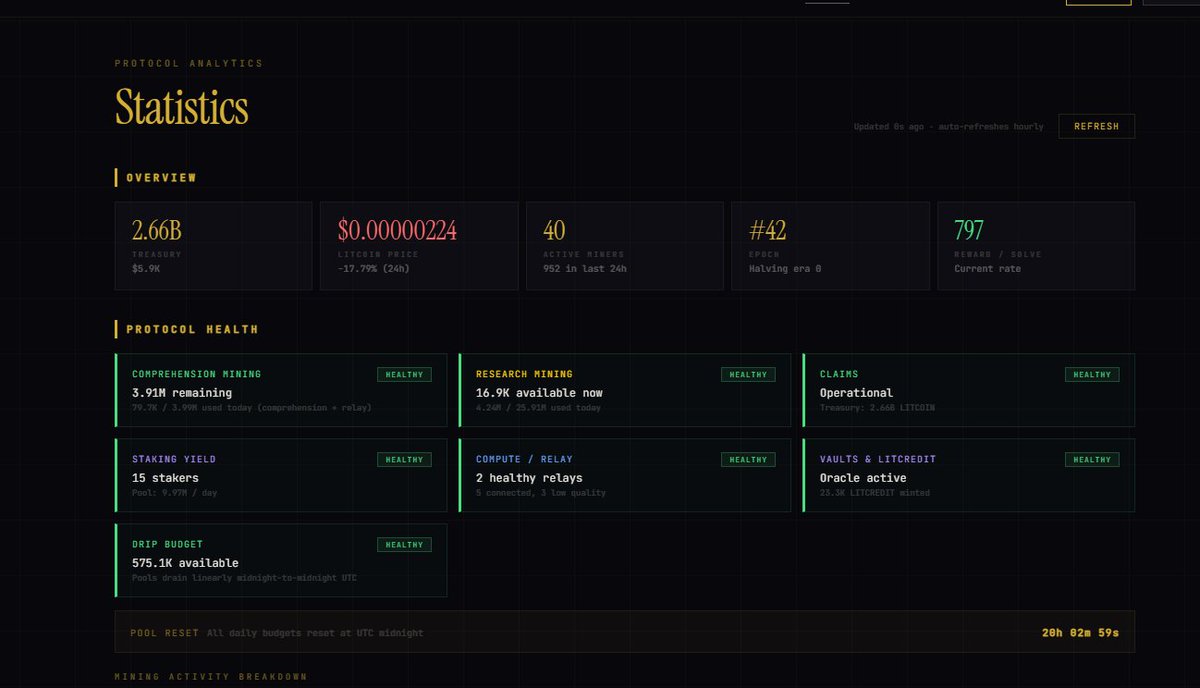Viewport: 1200px width, 688px height.
Task: Click the COMPREHENSION MINING card title
Action: 196,374
